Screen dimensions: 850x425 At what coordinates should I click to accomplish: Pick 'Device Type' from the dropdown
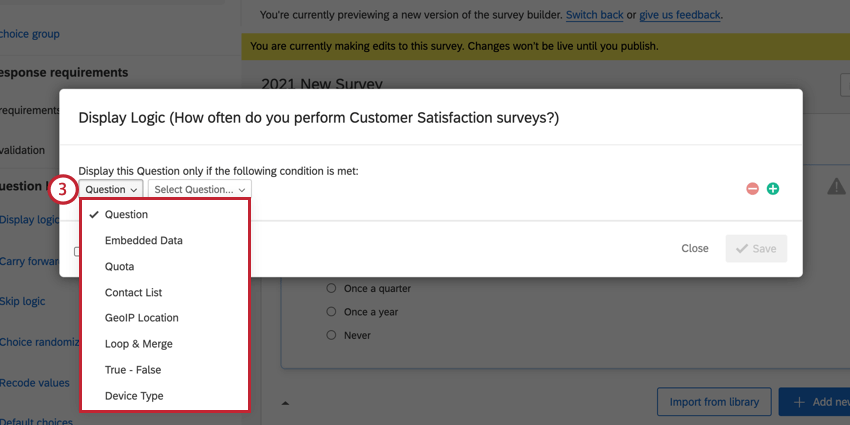coord(134,396)
